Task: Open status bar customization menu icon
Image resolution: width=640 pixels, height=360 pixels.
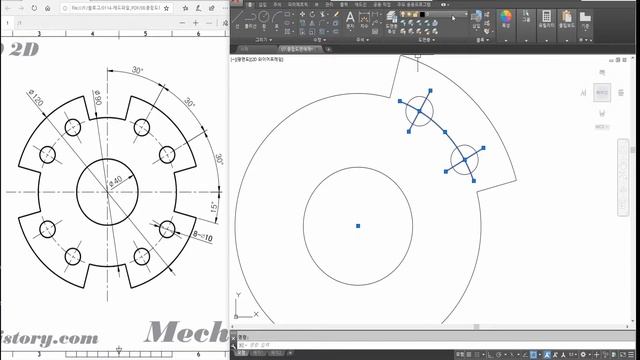Action: point(632,355)
